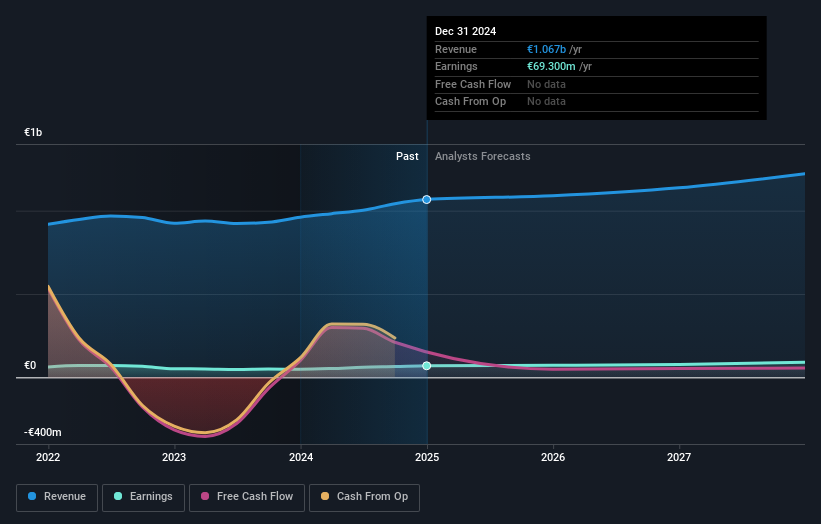Image resolution: width=821 pixels, height=524 pixels.
Task: Click the €1.067b revenue value
Action: [547, 49]
